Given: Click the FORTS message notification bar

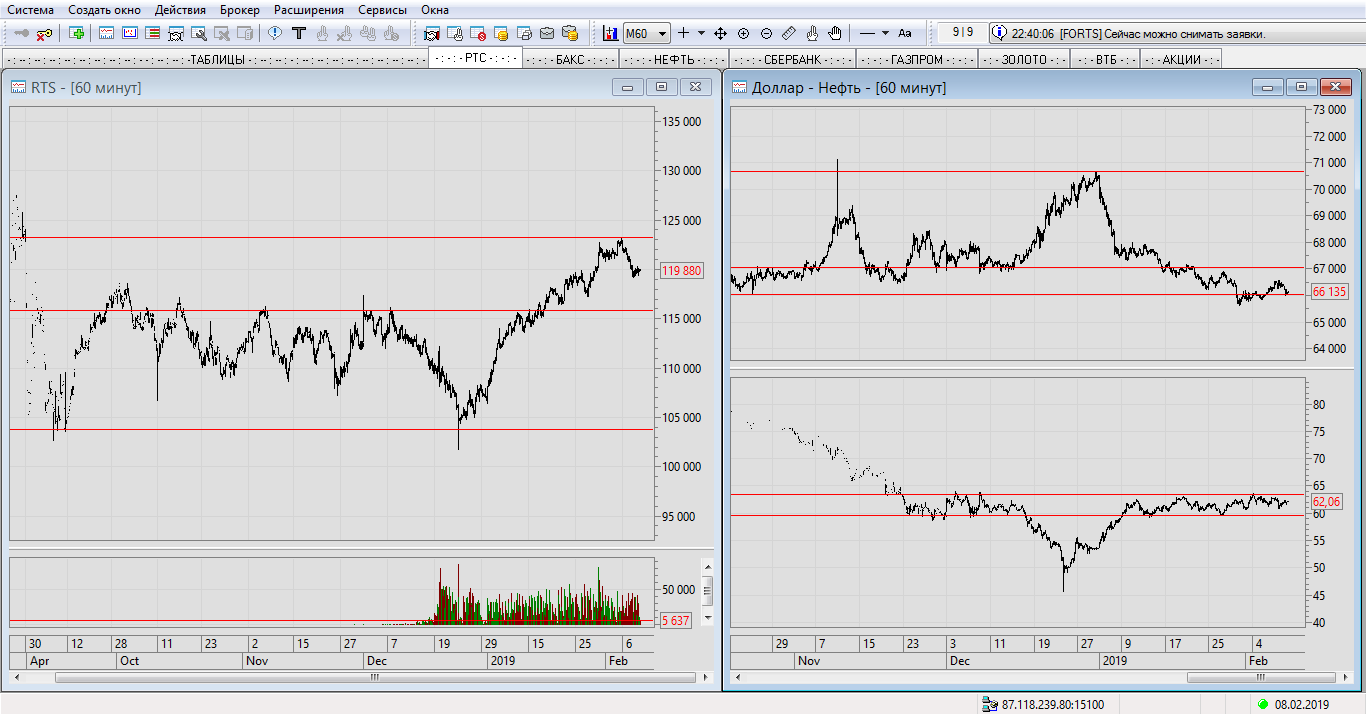Looking at the screenshot, I should (x=1138, y=33).
